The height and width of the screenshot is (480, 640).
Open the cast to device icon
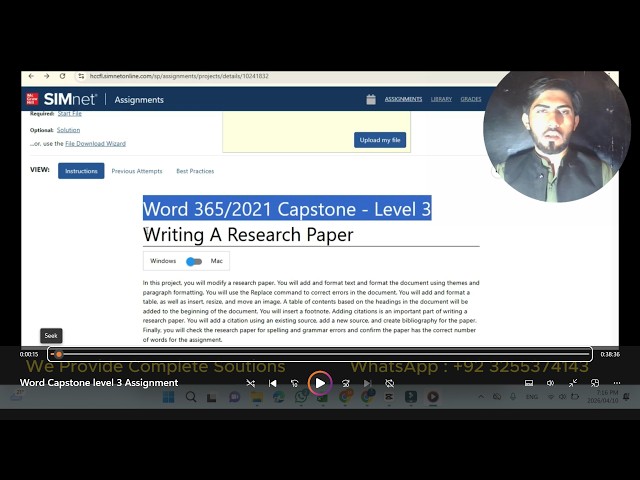[529, 383]
